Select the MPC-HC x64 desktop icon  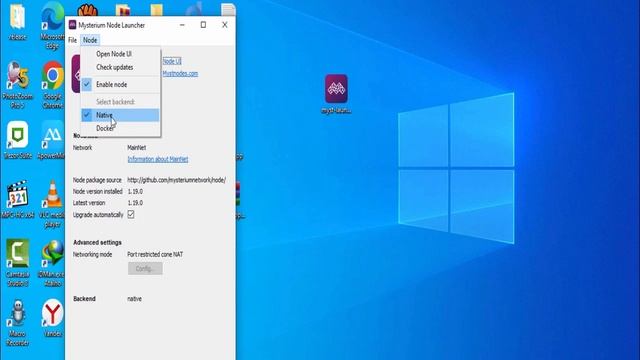[18, 199]
